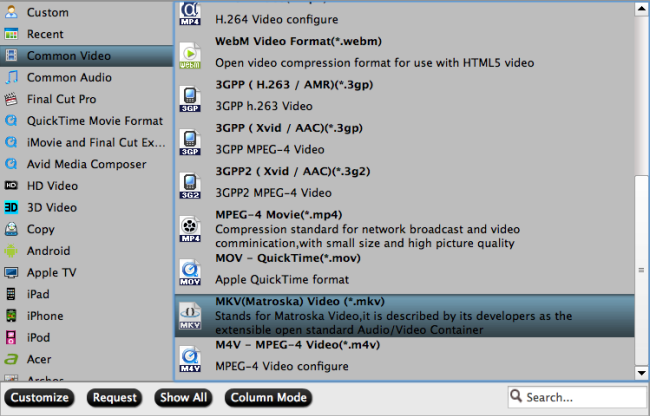The image size is (650, 416).
Task: Choose MKV(Matroska) Video (*.mkv) title
Action: pos(300,301)
